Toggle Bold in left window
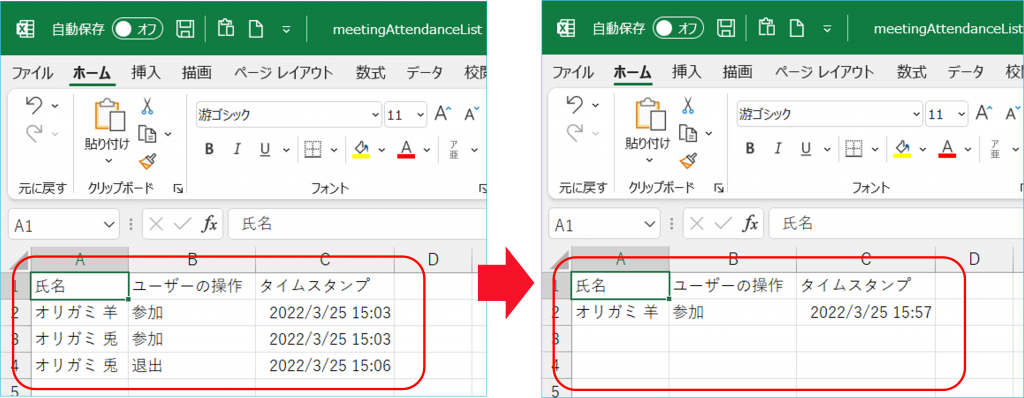 click(x=210, y=150)
